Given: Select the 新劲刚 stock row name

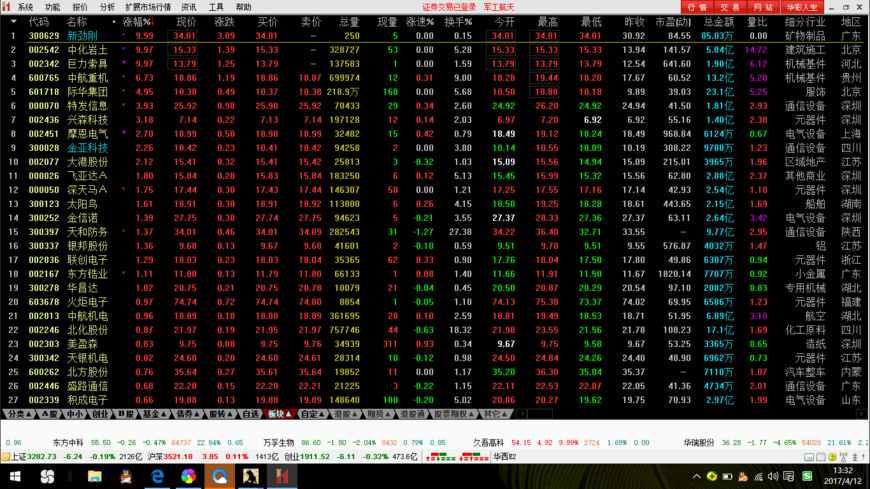Looking at the screenshot, I should (x=82, y=36).
